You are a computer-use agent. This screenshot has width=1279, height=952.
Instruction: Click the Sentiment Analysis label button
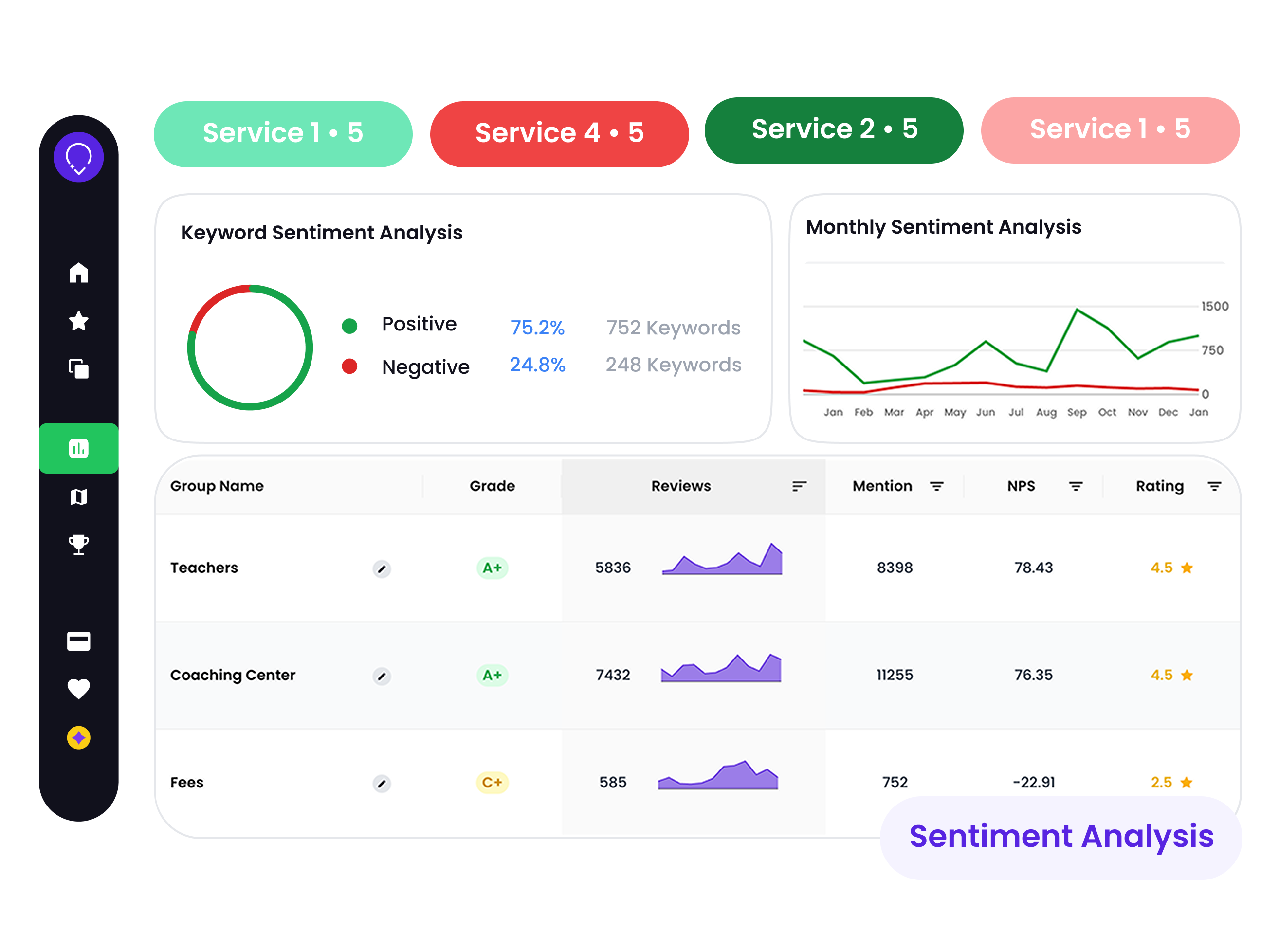click(x=1061, y=837)
